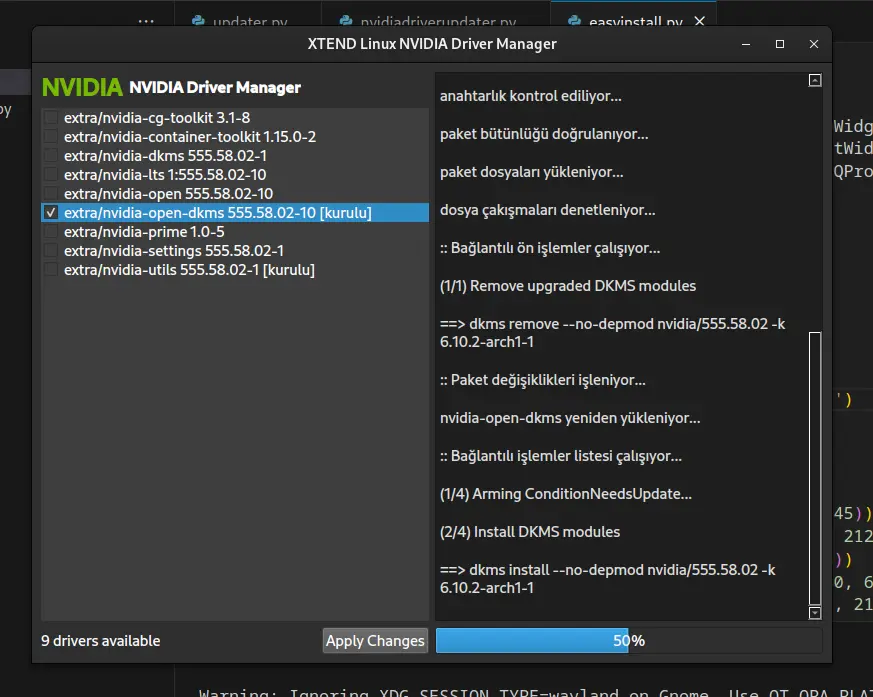Image resolution: width=873 pixels, height=697 pixels.
Task: Click the log scrollbar down arrow
Action: tap(815, 613)
